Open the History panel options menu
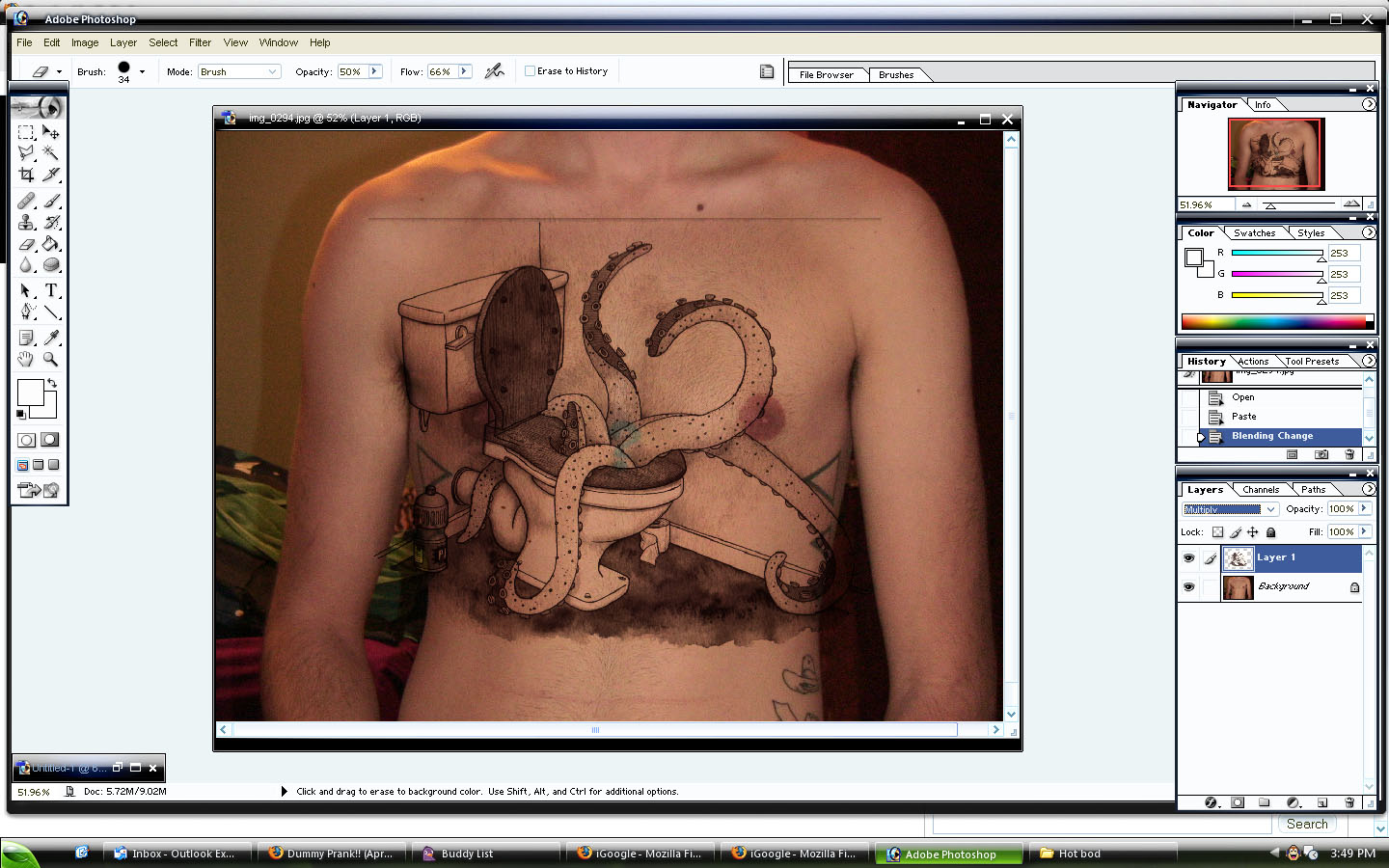This screenshot has height=868, width=1389. click(1368, 361)
